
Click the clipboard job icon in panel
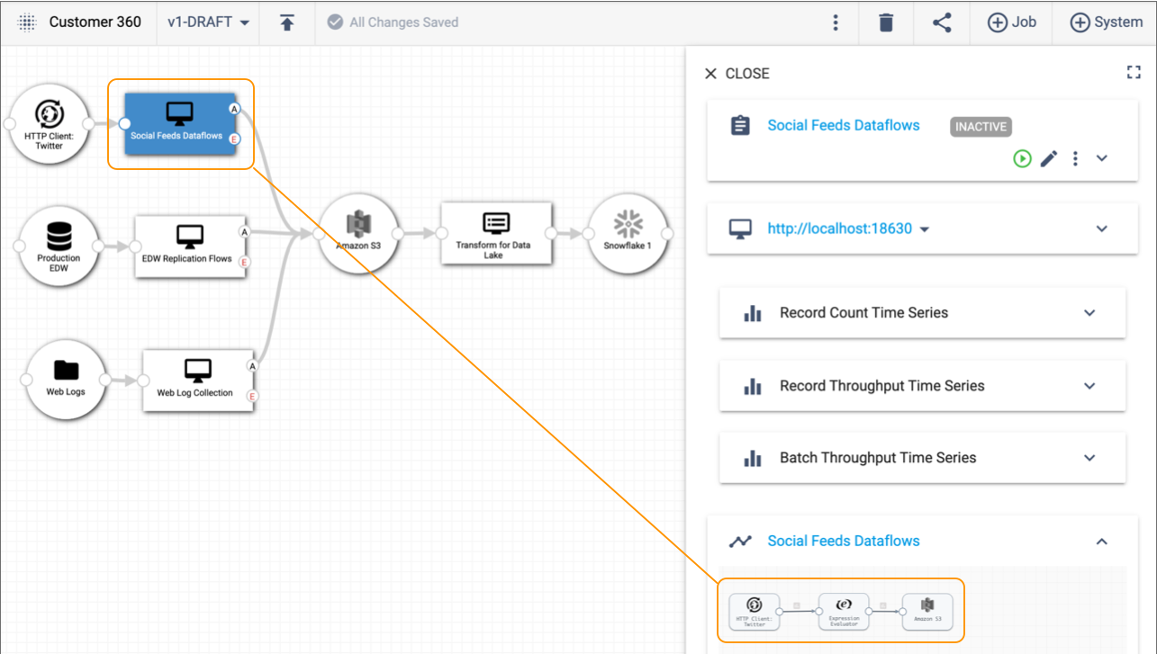pyautogui.click(x=740, y=125)
